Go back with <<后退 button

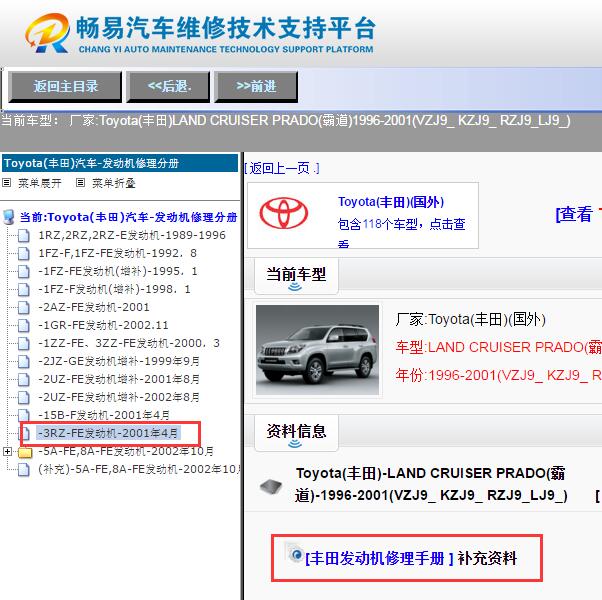[169, 86]
